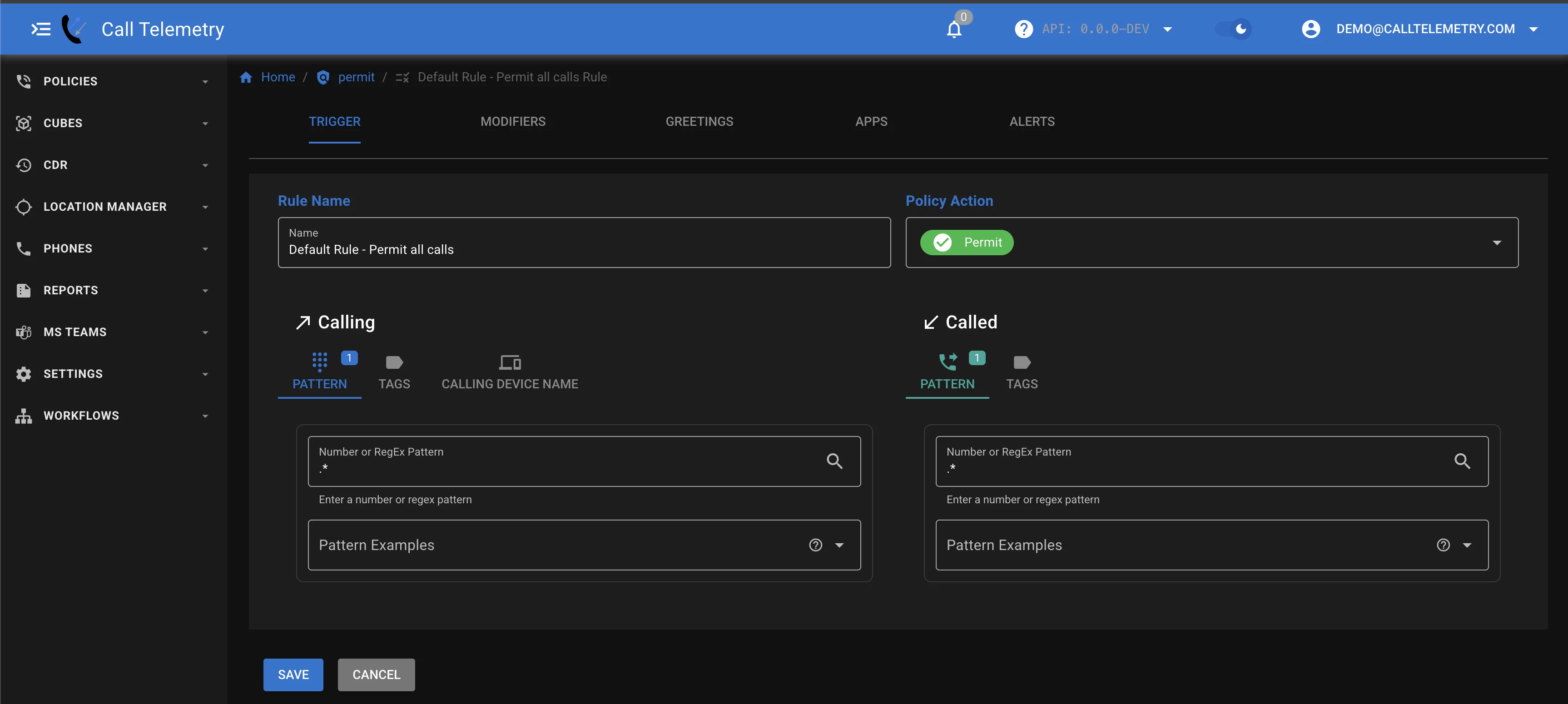Click the Called pattern help circle icon
The height and width of the screenshot is (704, 1568).
[x=1443, y=545]
